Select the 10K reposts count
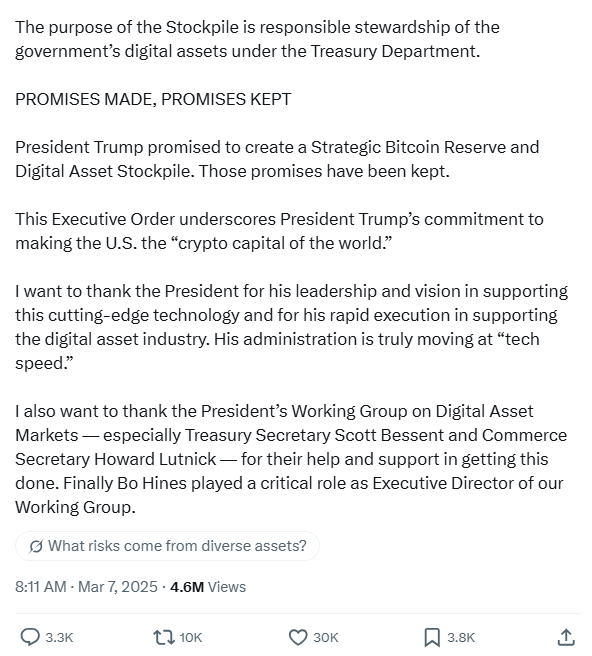Viewport: 592px width, 656px height. (191, 638)
